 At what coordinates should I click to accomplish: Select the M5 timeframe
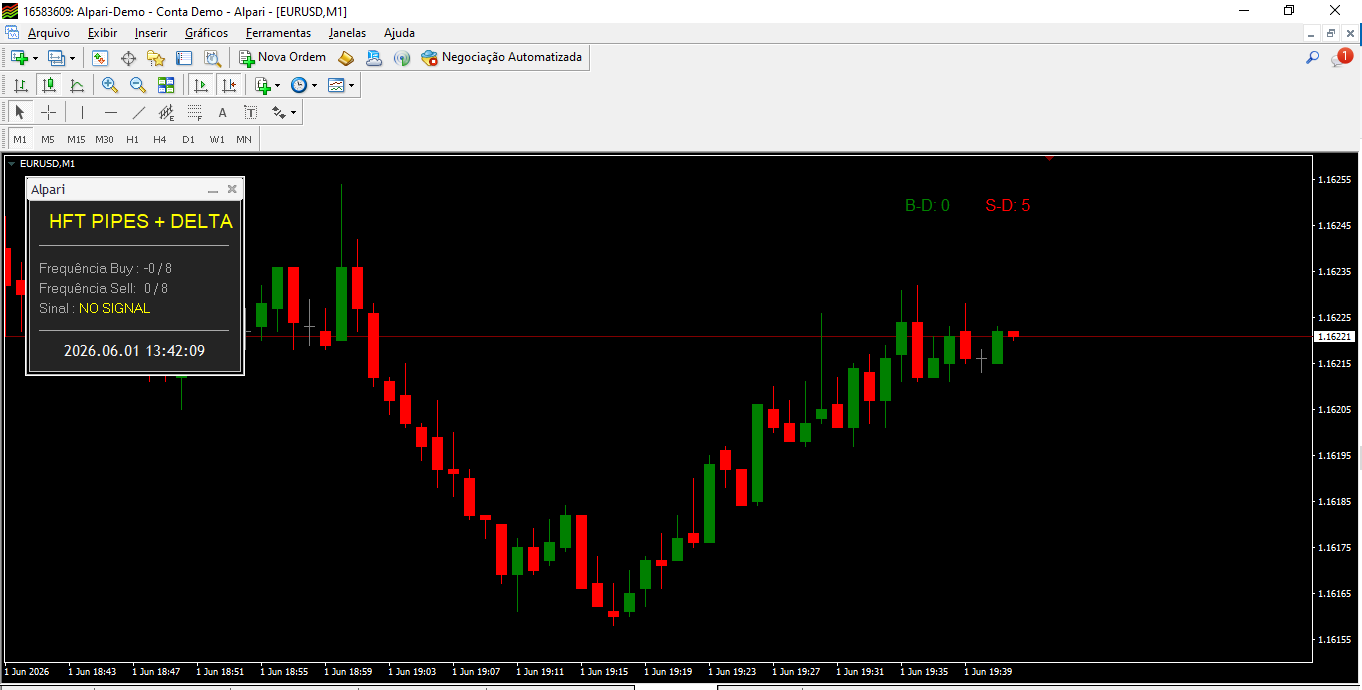48,139
